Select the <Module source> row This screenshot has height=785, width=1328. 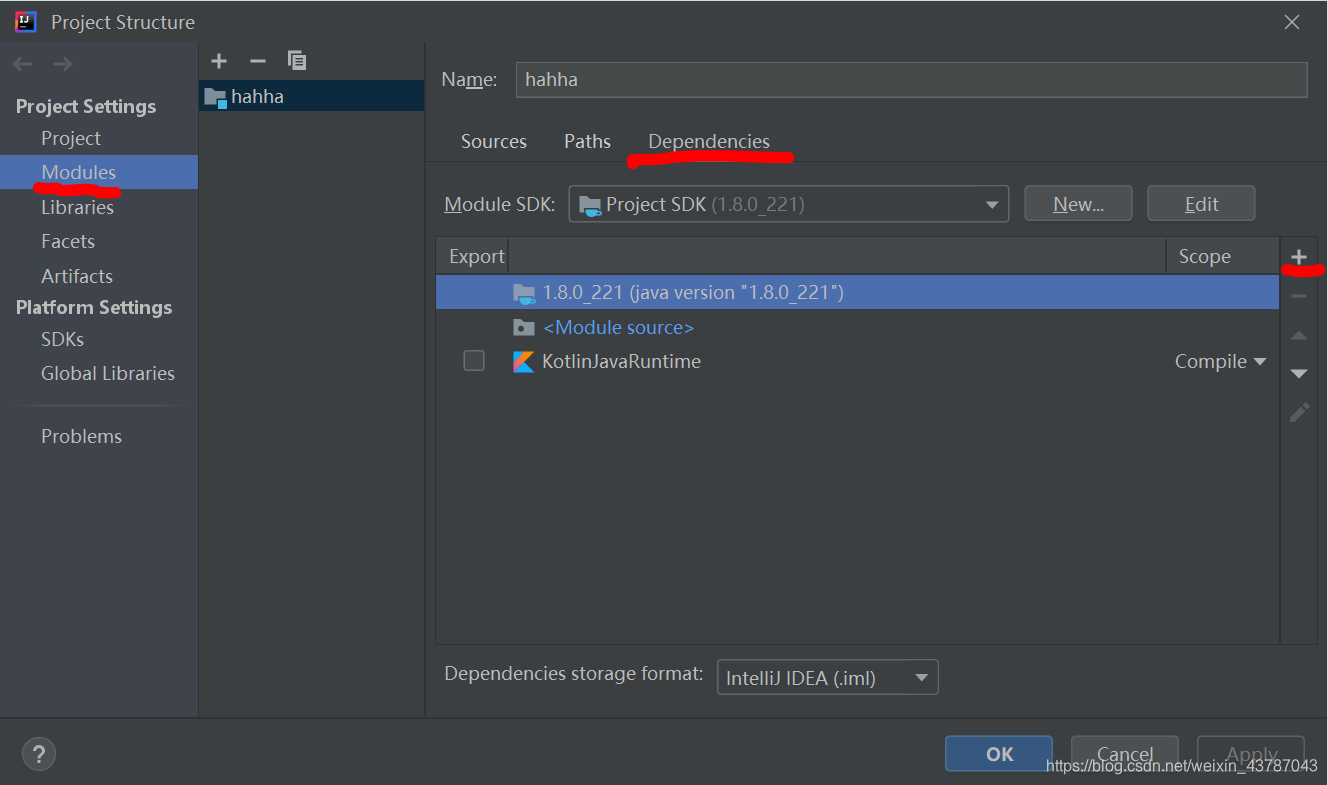857,327
